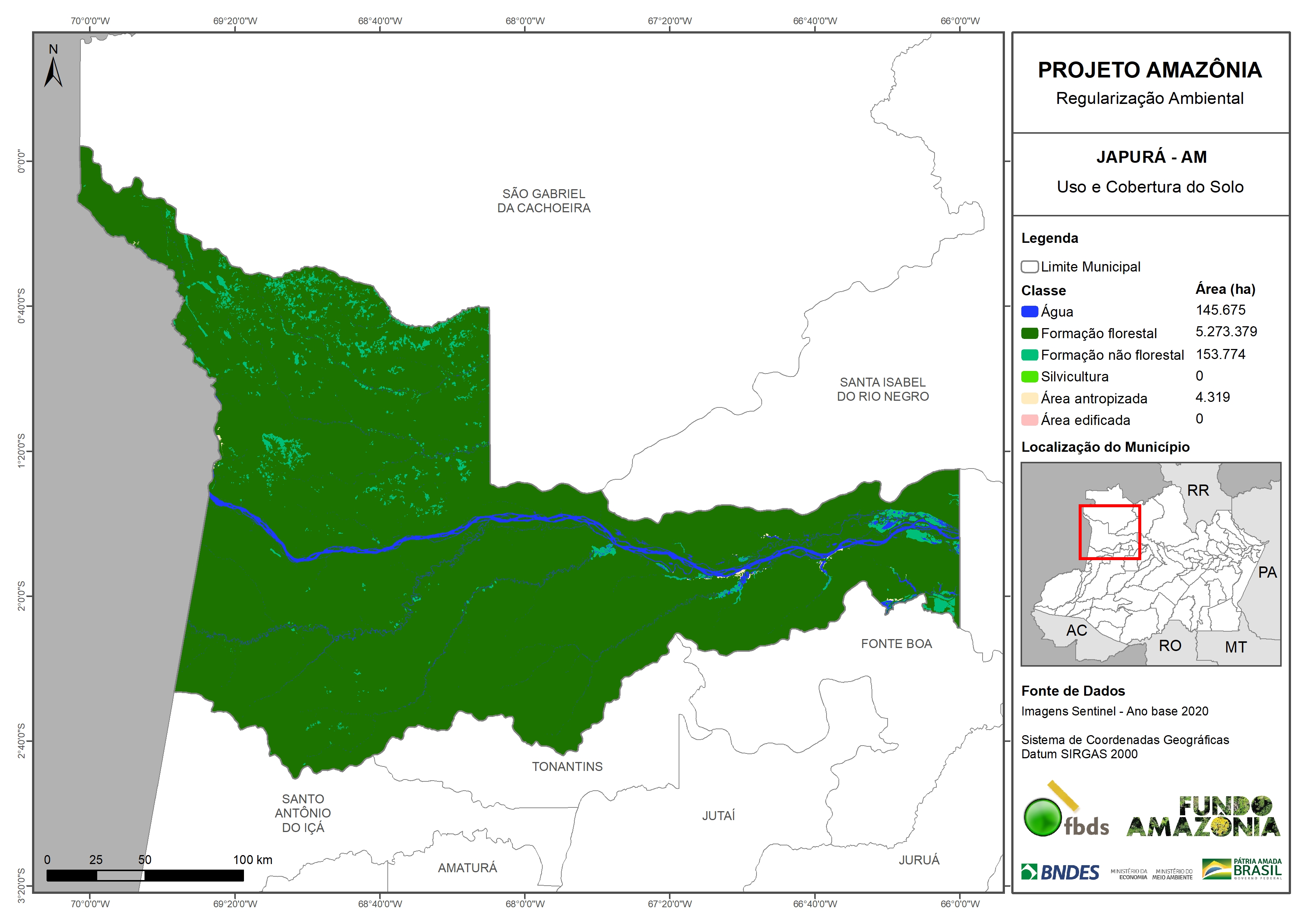Click the Santa Isabel do Rio Negro label
Viewport: 1307px width, 924px height.
tap(882, 389)
